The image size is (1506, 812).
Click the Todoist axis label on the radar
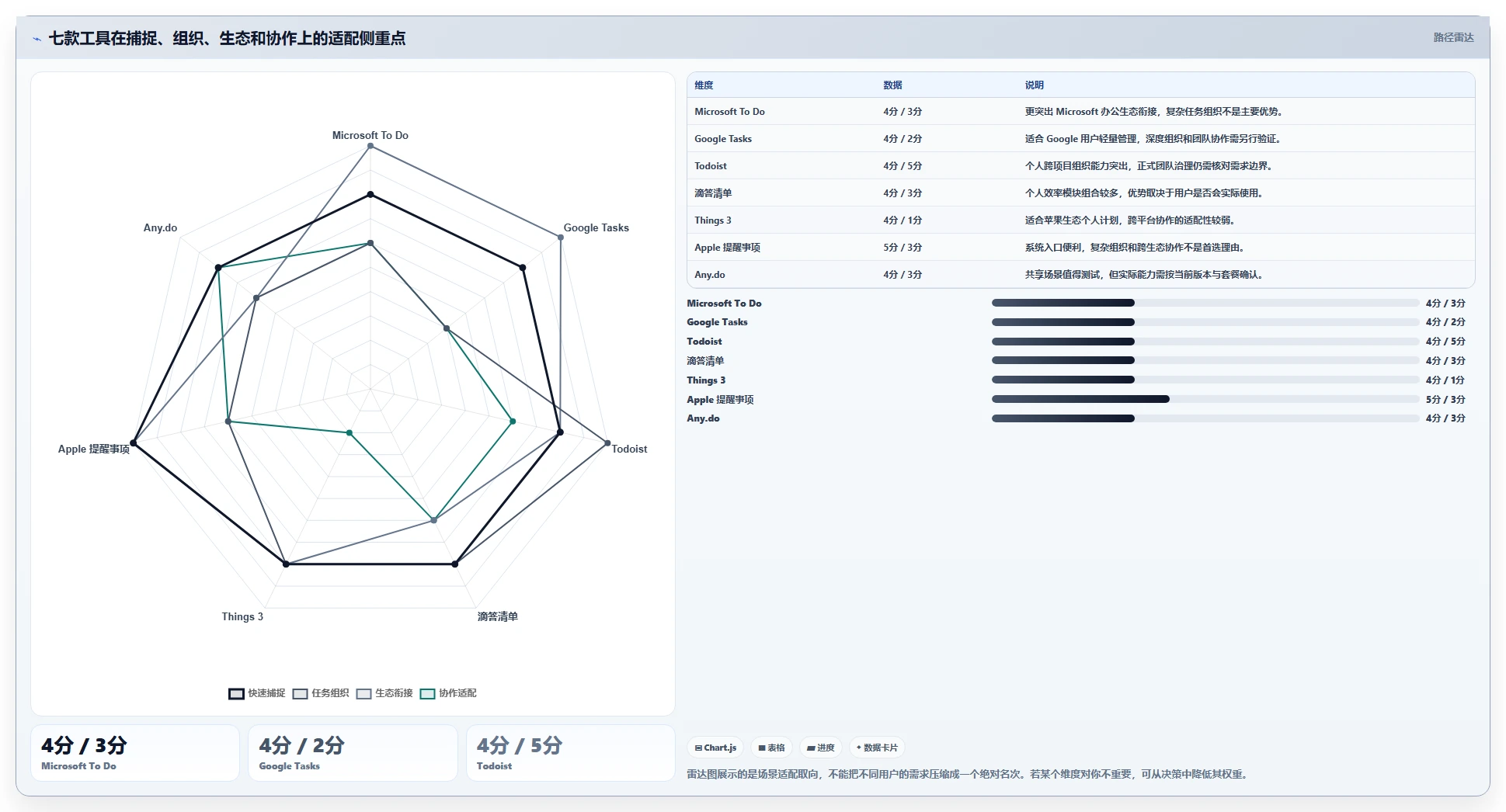[x=629, y=449]
